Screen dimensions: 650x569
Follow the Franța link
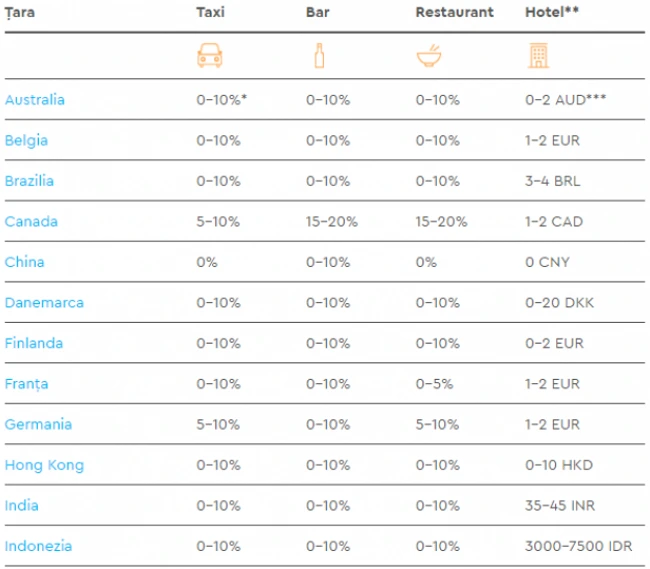[27, 384]
